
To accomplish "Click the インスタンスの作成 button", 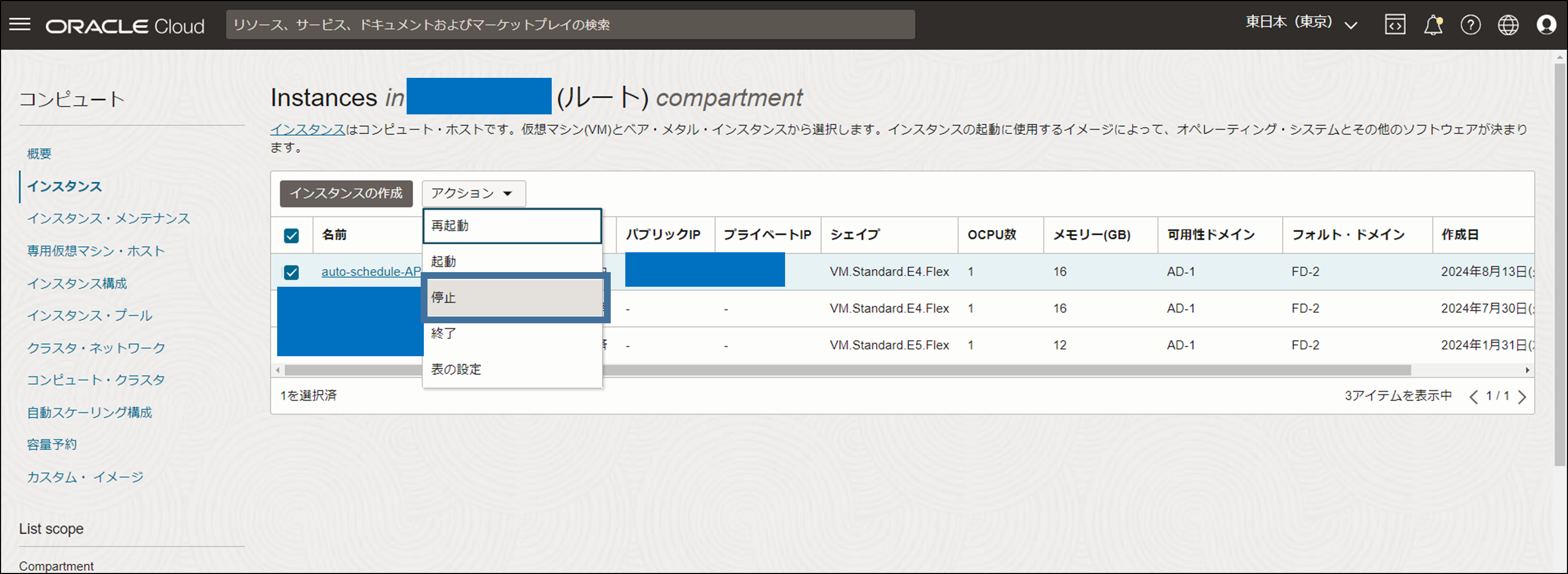I will pyautogui.click(x=346, y=193).
